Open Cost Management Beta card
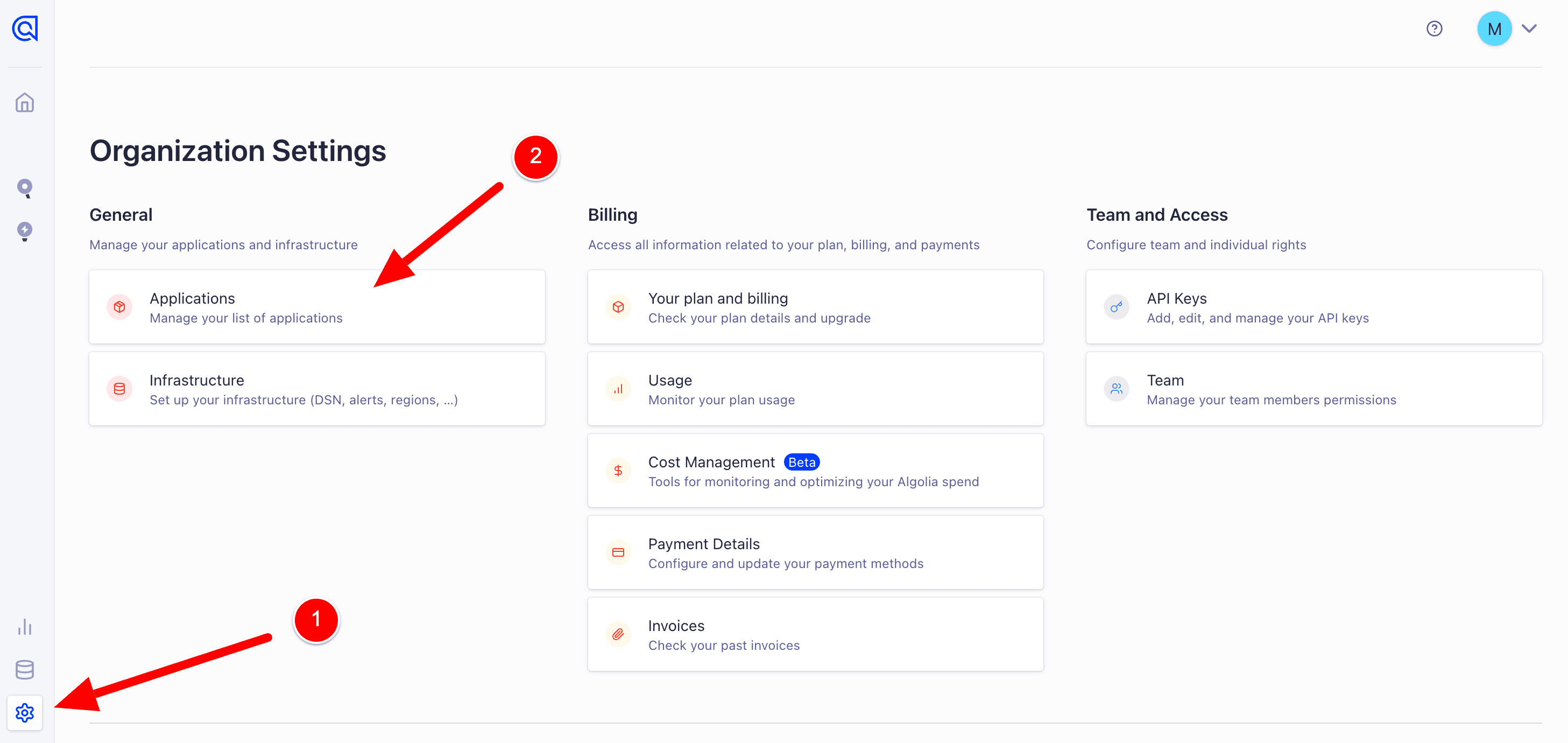Image resolution: width=1568 pixels, height=743 pixels. pos(815,471)
